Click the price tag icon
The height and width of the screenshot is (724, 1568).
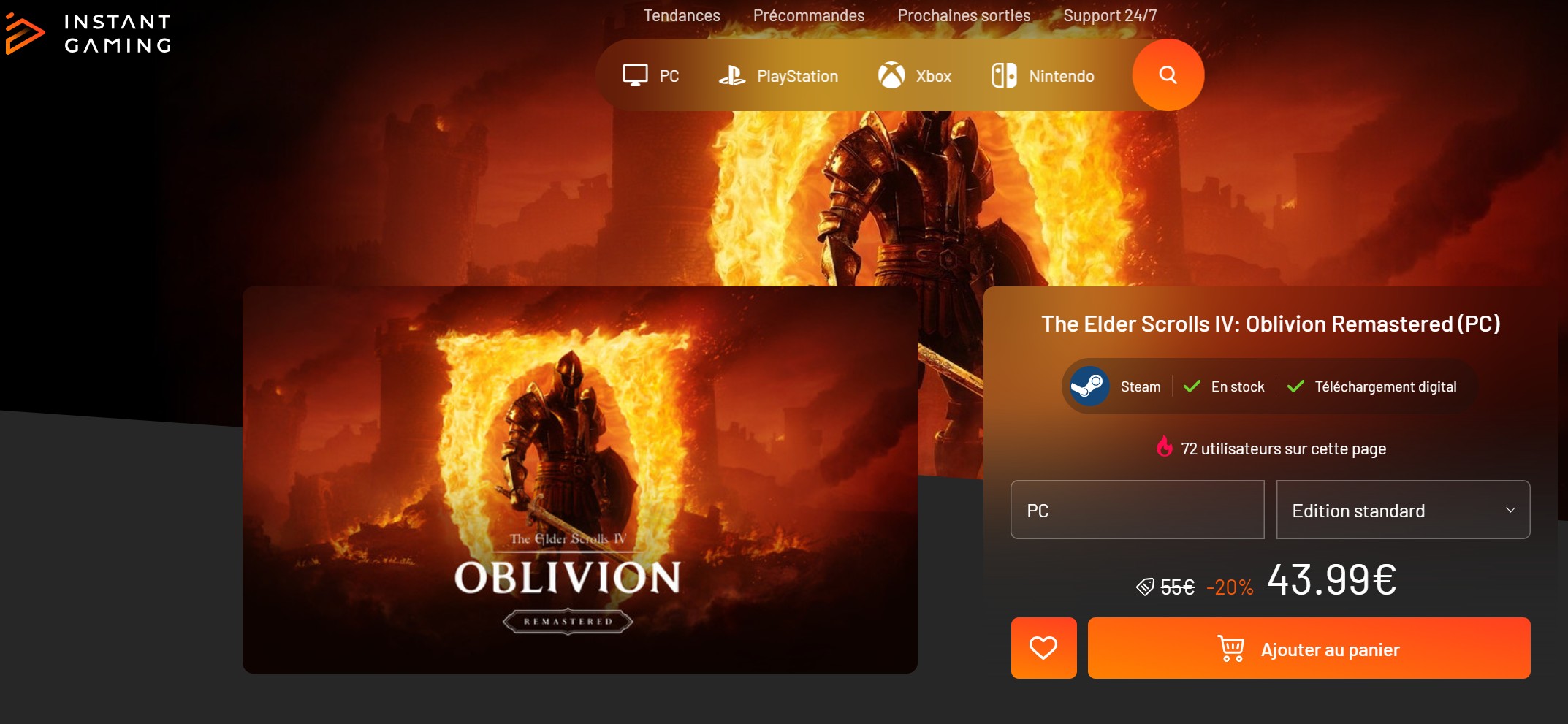(1145, 586)
